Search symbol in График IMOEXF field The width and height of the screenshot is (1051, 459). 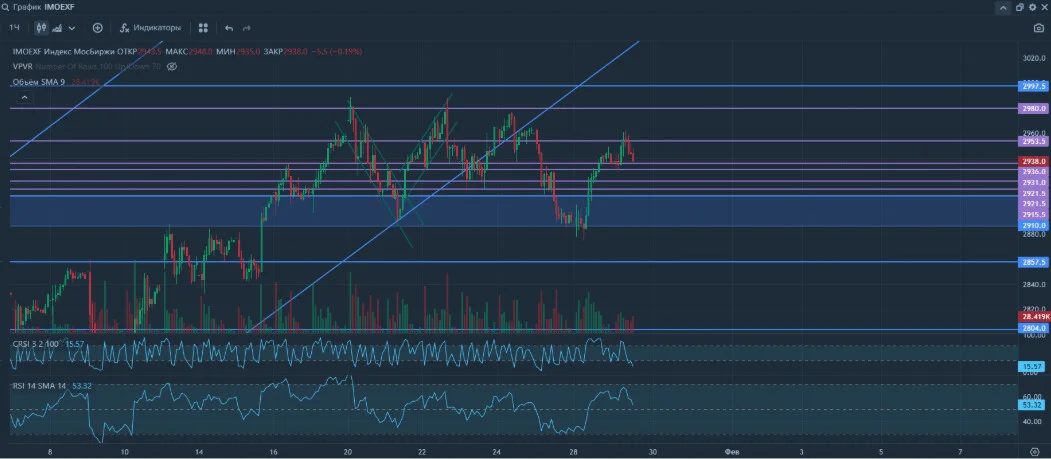38,7
